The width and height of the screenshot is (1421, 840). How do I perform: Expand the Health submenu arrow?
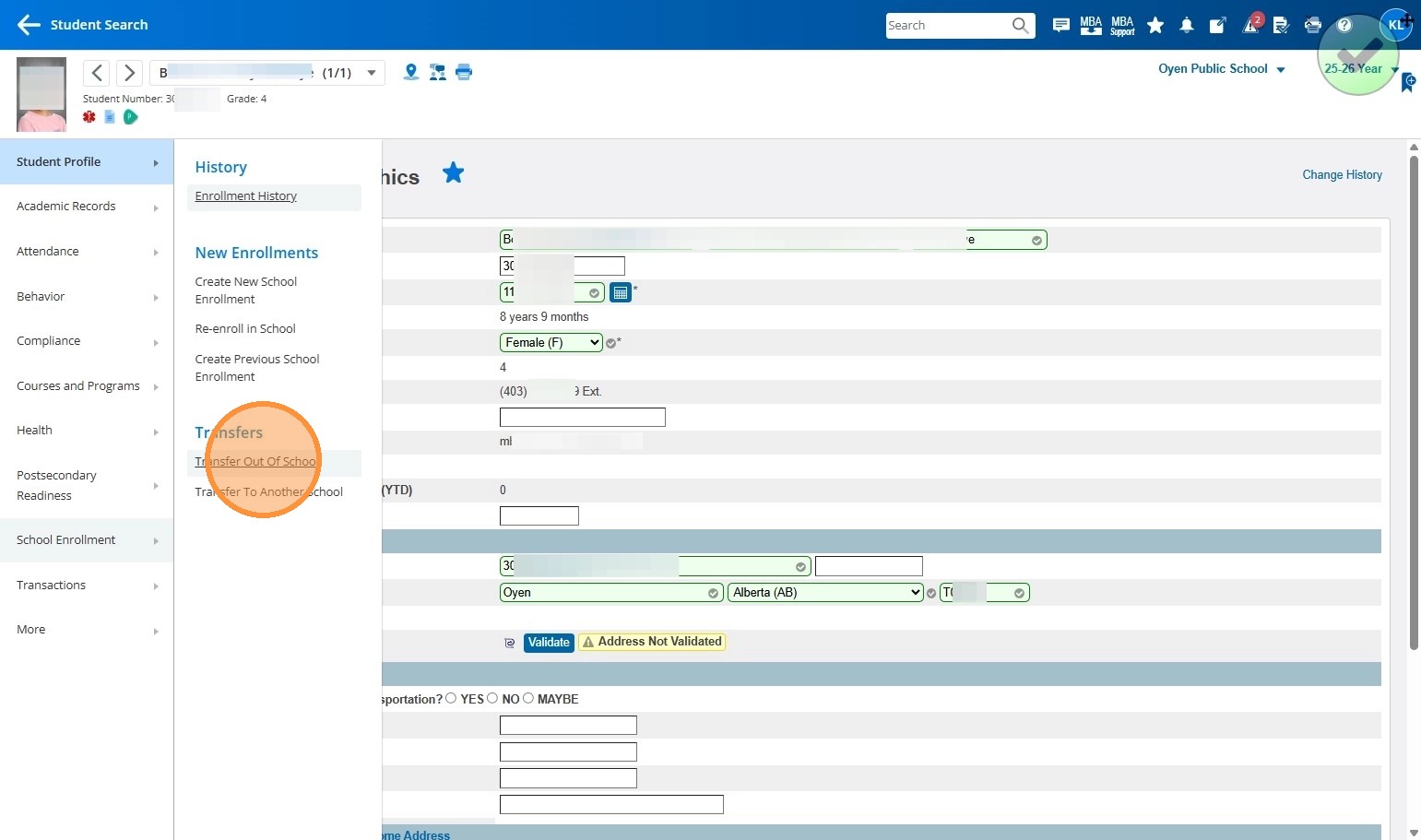(156, 432)
